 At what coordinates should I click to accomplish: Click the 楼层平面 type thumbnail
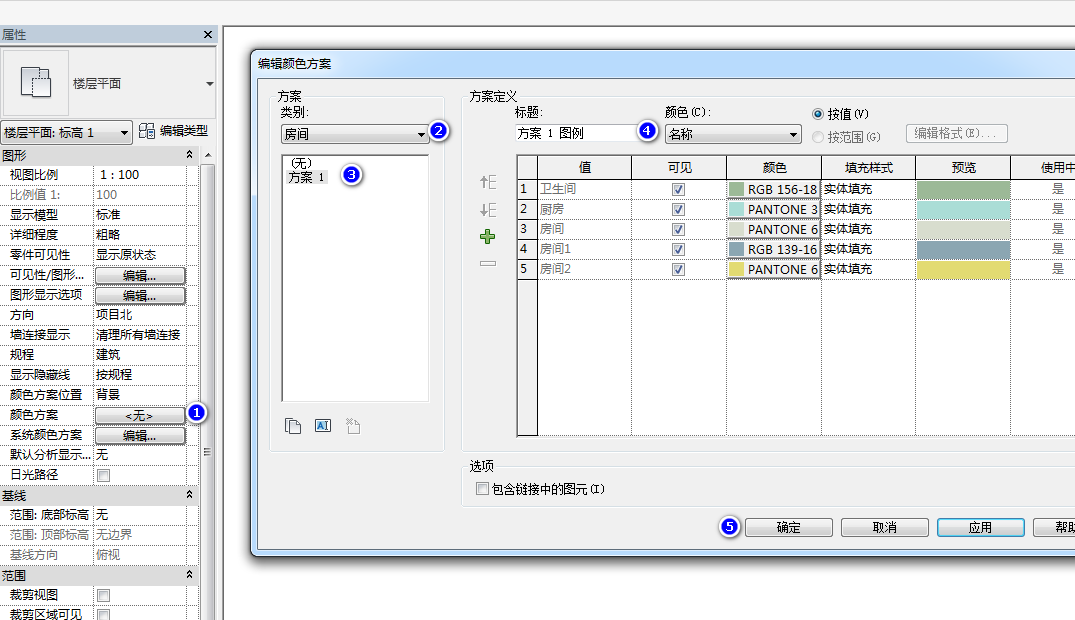[36, 82]
